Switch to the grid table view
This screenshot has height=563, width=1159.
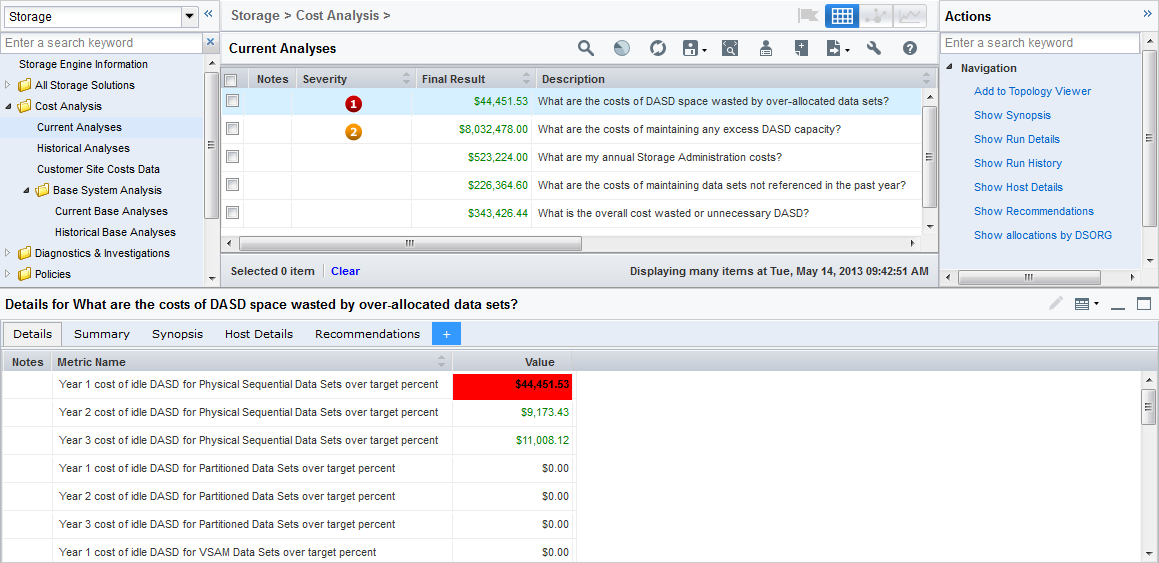click(842, 16)
